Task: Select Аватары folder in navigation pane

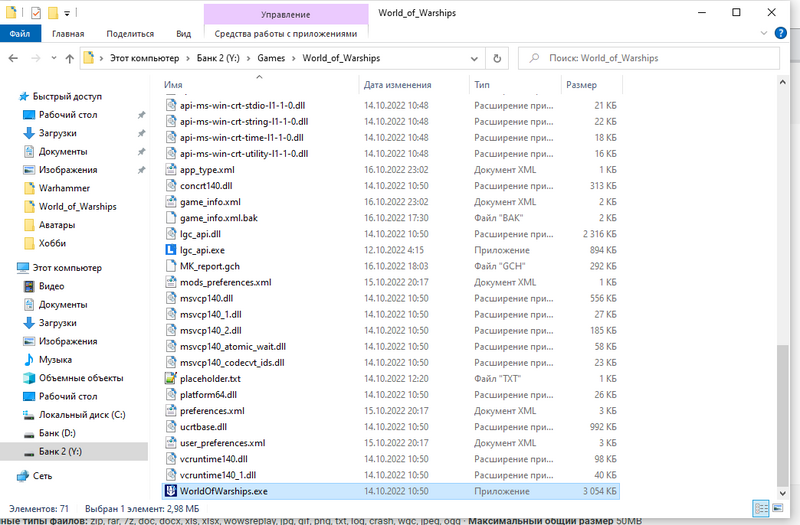Action: (x=57, y=225)
